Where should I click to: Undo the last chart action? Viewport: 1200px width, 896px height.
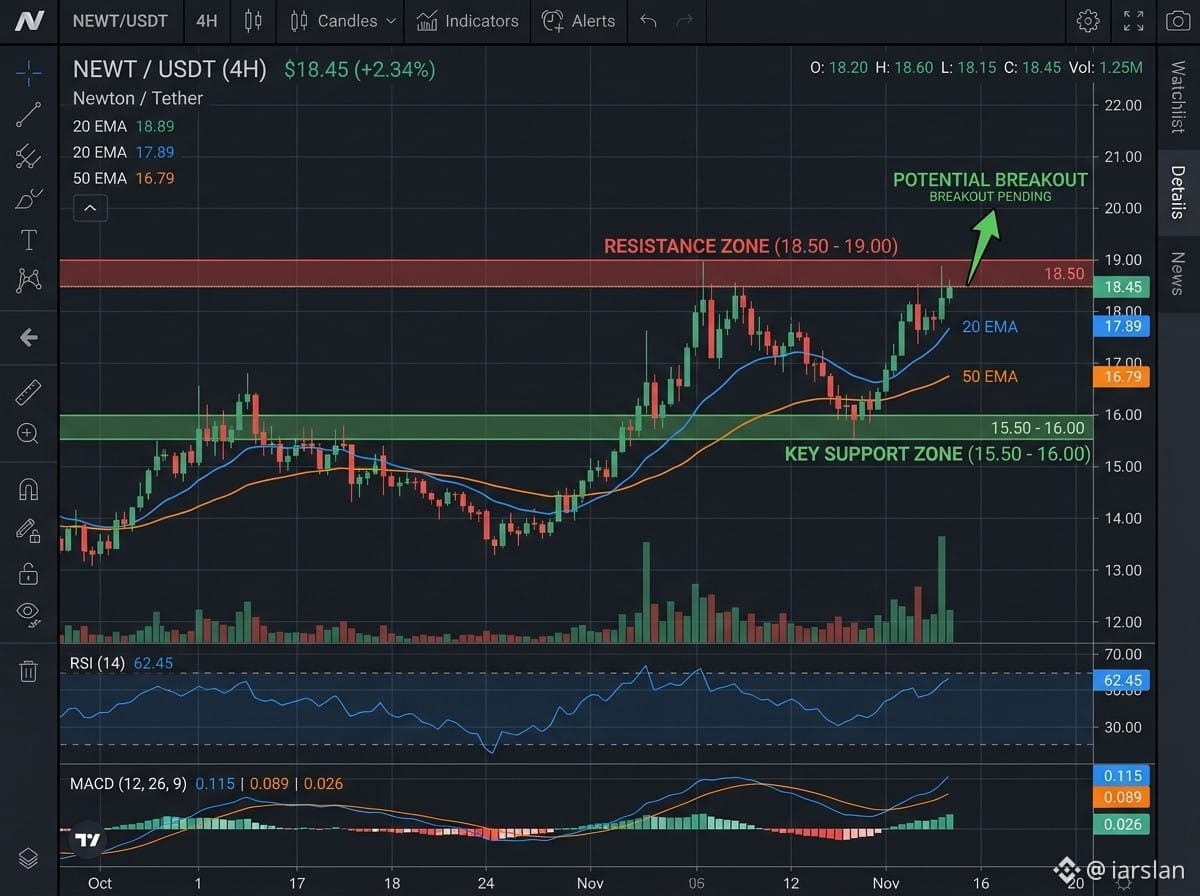click(648, 20)
